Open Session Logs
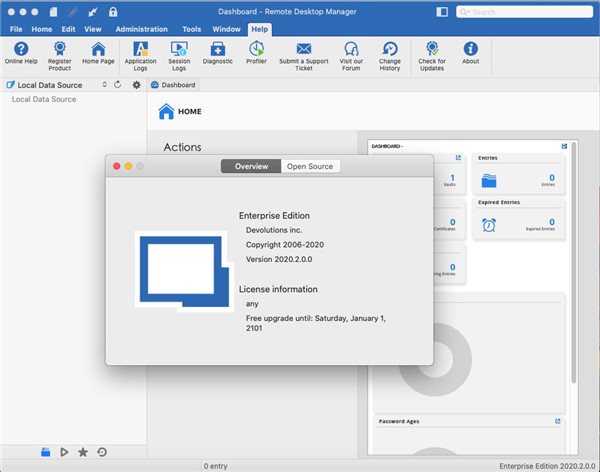Image resolution: width=600 pixels, height=472 pixels. coord(179,56)
